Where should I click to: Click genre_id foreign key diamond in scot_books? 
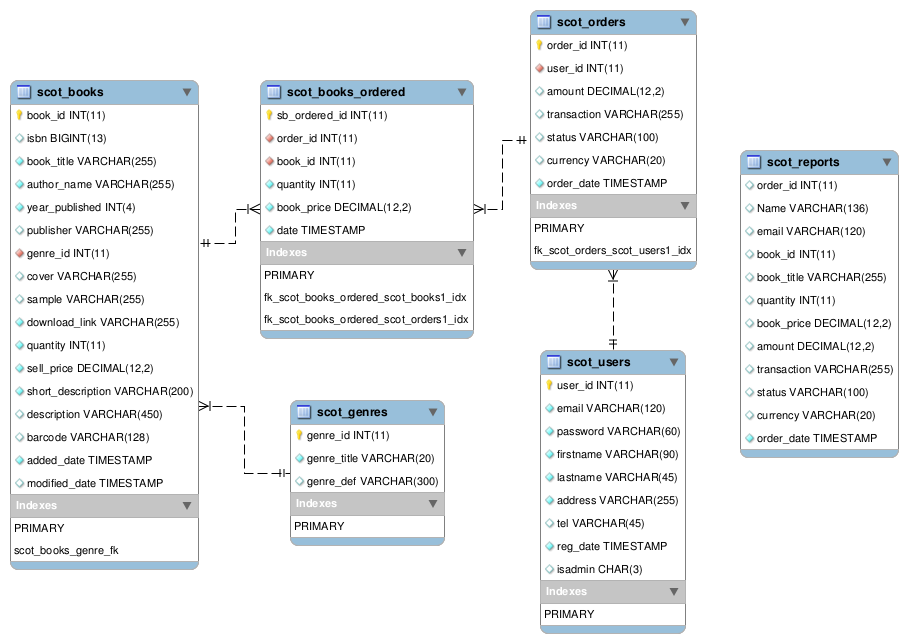click(x=20, y=253)
